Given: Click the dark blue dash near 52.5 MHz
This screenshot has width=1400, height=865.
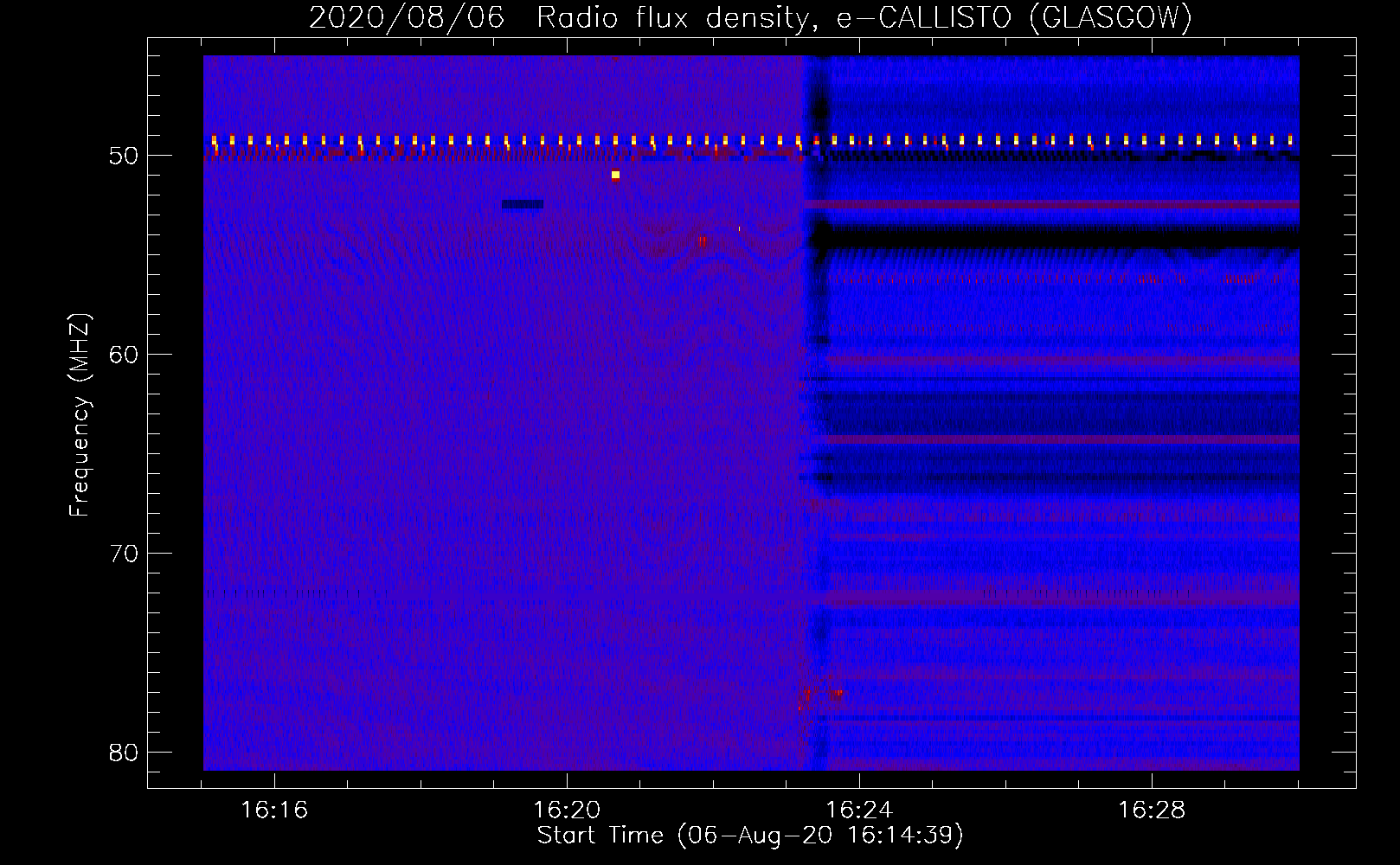Looking at the screenshot, I should click(523, 204).
